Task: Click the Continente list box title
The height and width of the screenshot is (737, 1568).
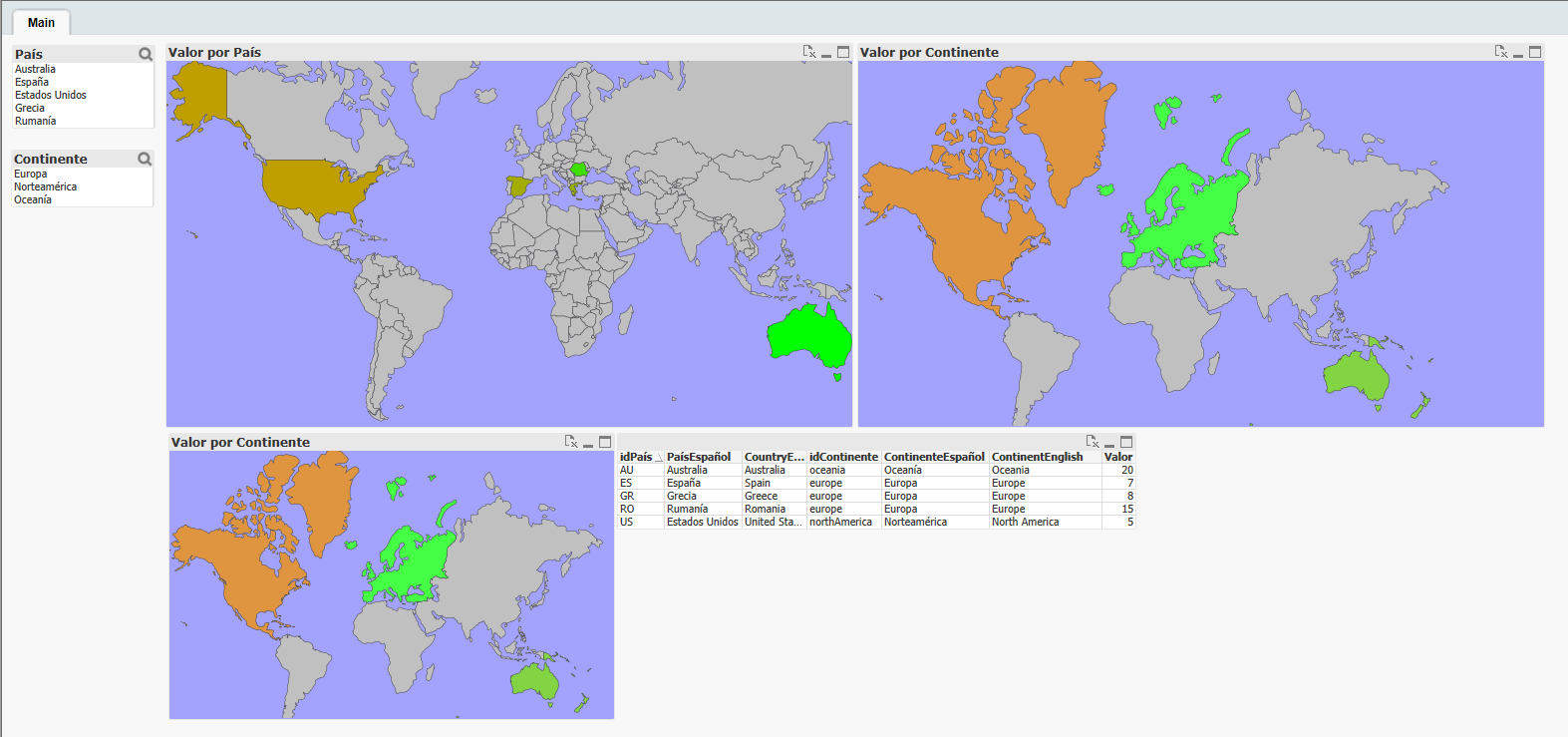Action: 51,159
